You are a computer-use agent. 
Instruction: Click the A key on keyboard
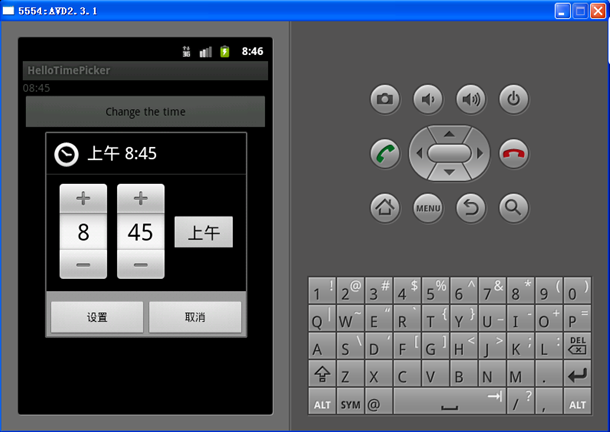click(322, 346)
